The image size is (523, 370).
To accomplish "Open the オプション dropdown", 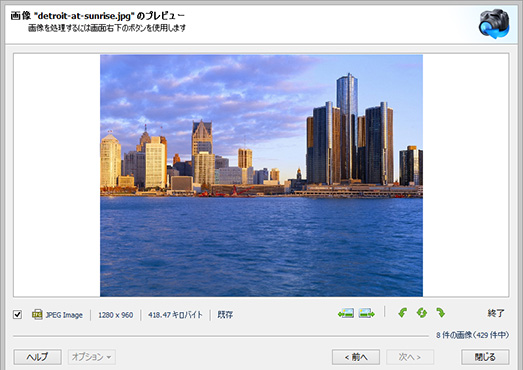I will (x=92, y=357).
